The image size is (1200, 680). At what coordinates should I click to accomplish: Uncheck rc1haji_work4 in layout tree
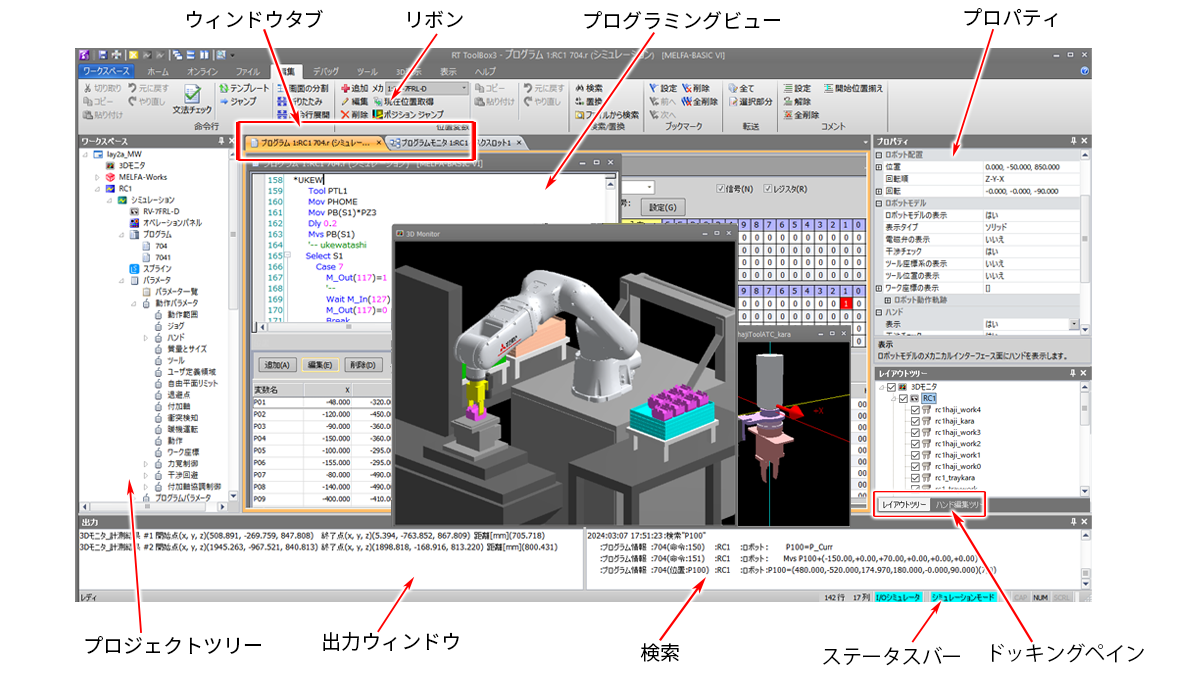coord(916,409)
